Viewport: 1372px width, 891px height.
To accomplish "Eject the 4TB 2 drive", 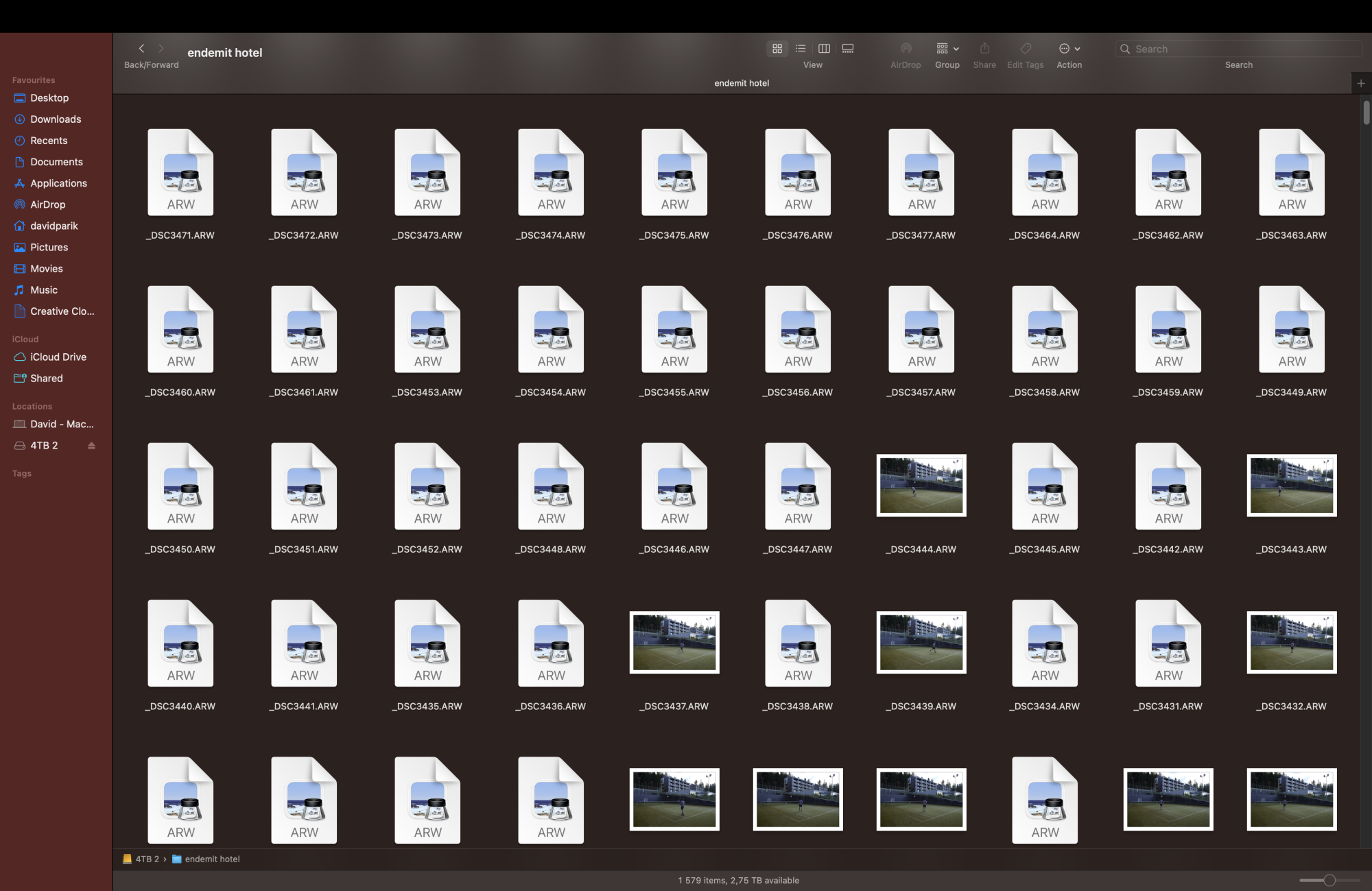I will pyautogui.click(x=91, y=446).
